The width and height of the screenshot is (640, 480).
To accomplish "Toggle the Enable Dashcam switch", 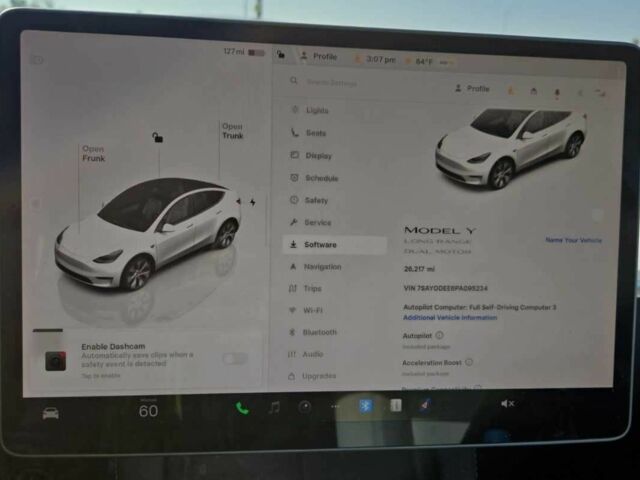I will pyautogui.click(x=235, y=359).
